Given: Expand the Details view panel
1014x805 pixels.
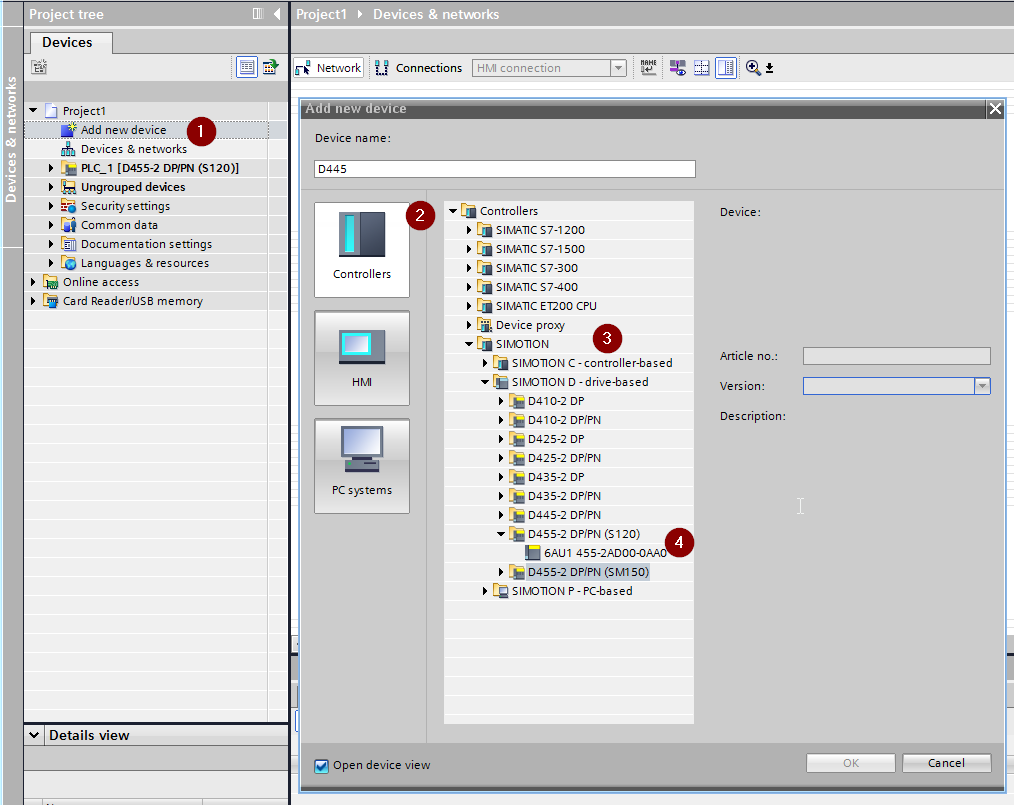Looking at the screenshot, I should tap(34, 735).
